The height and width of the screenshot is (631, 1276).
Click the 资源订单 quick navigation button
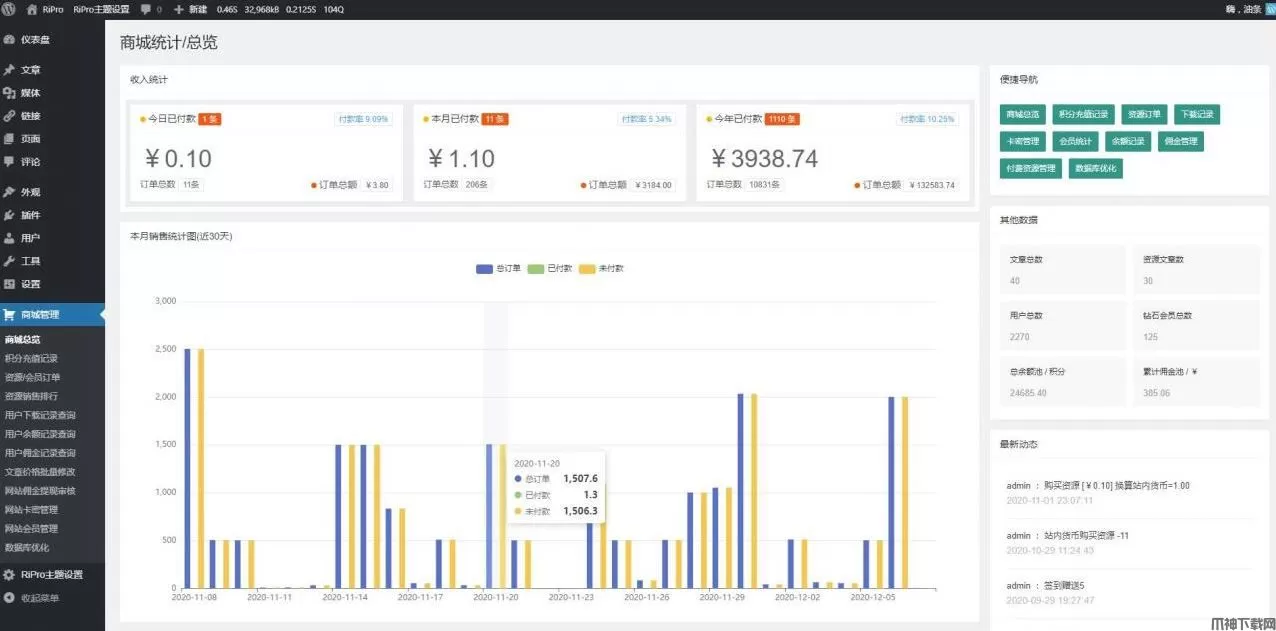1141,115
